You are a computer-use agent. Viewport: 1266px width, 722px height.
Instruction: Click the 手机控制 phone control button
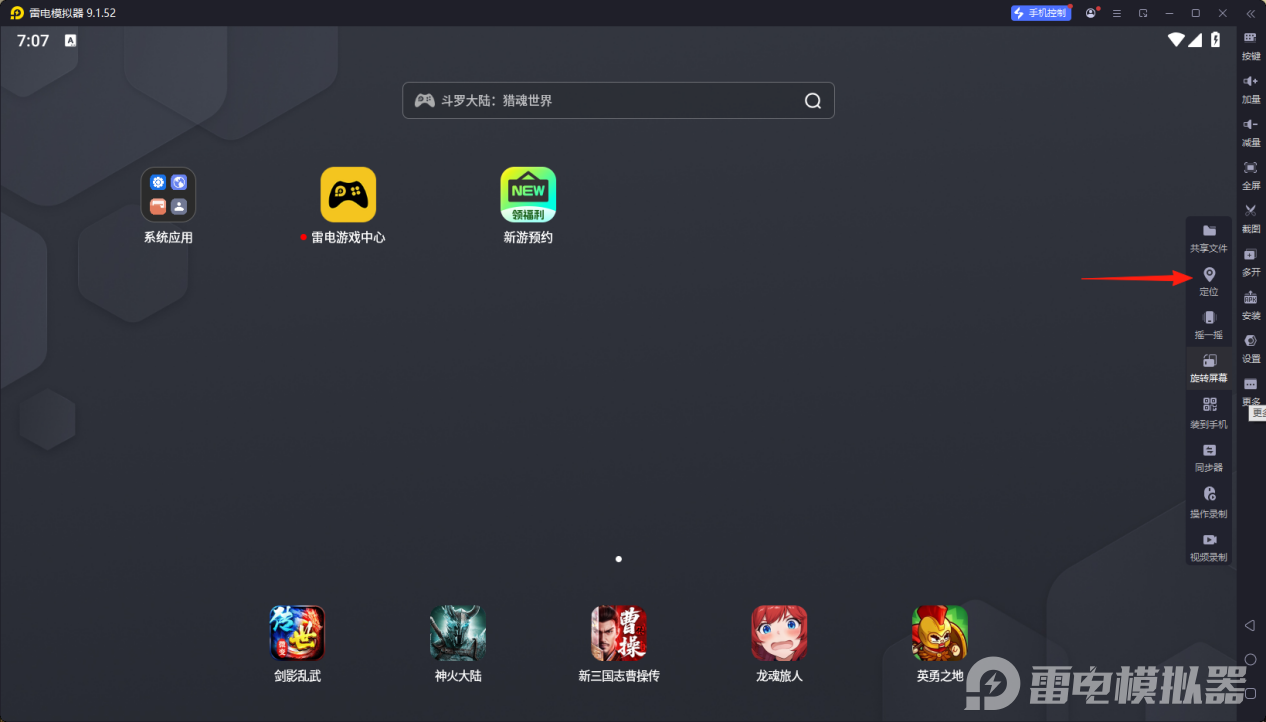(1041, 12)
